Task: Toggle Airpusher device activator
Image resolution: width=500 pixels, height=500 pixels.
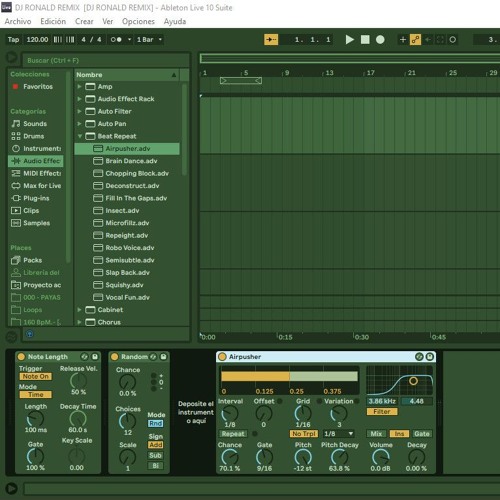Action: (x=222, y=357)
